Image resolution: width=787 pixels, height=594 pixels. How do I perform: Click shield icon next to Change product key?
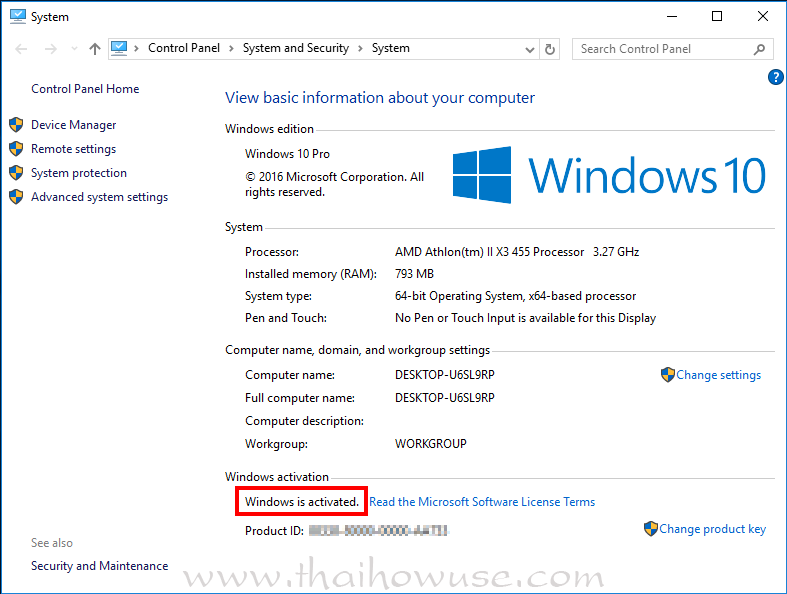(x=650, y=528)
